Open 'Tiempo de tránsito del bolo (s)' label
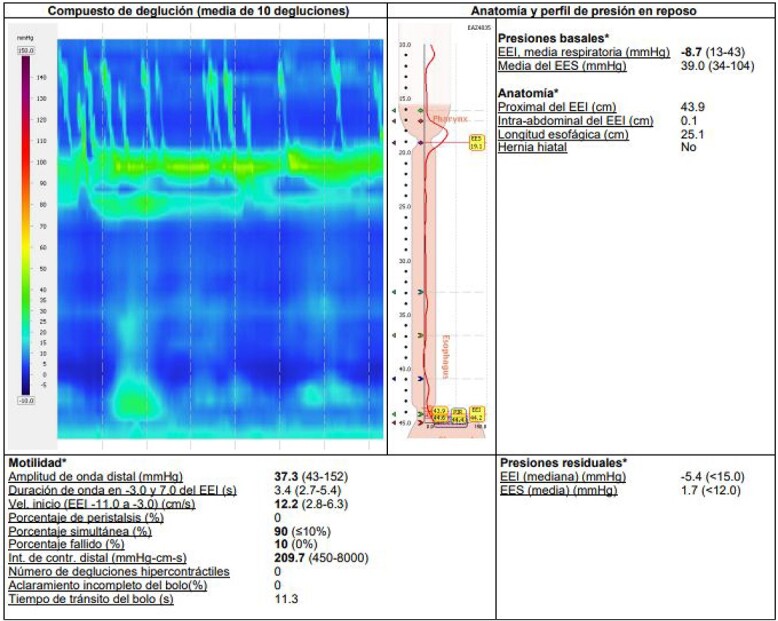Screen dimensions: 778x621 coord(91,599)
